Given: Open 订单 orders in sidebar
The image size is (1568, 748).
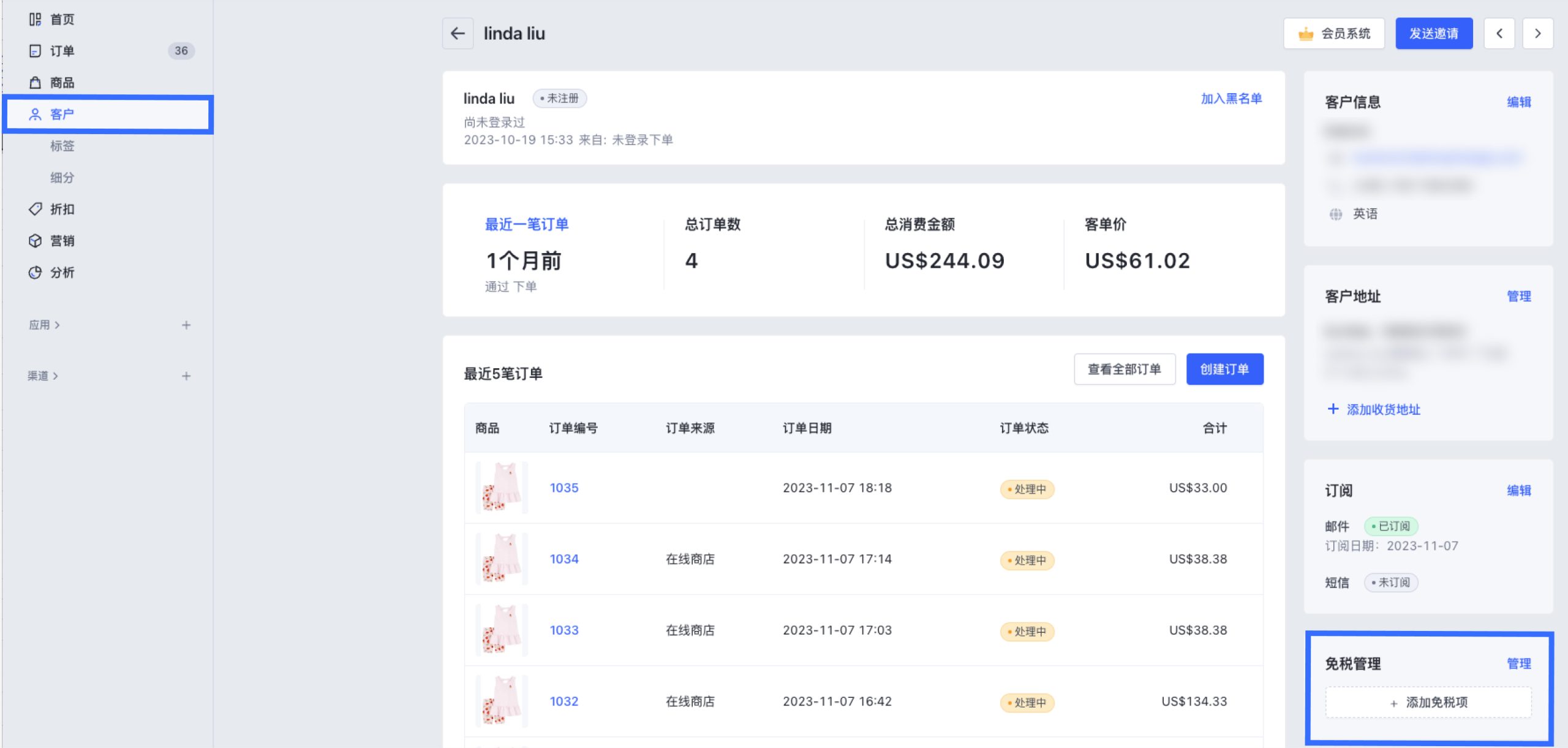Looking at the screenshot, I should tap(62, 51).
